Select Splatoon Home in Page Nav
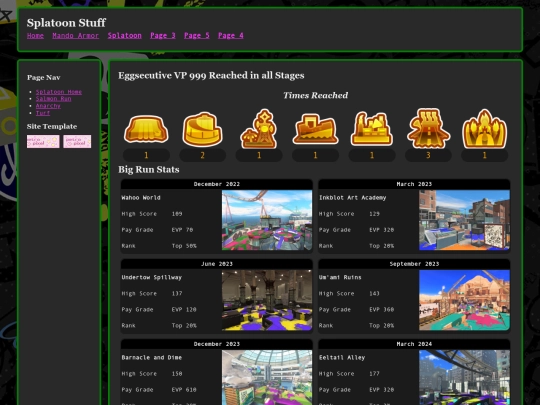The width and height of the screenshot is (540, 405). click(x=59, y=92)
